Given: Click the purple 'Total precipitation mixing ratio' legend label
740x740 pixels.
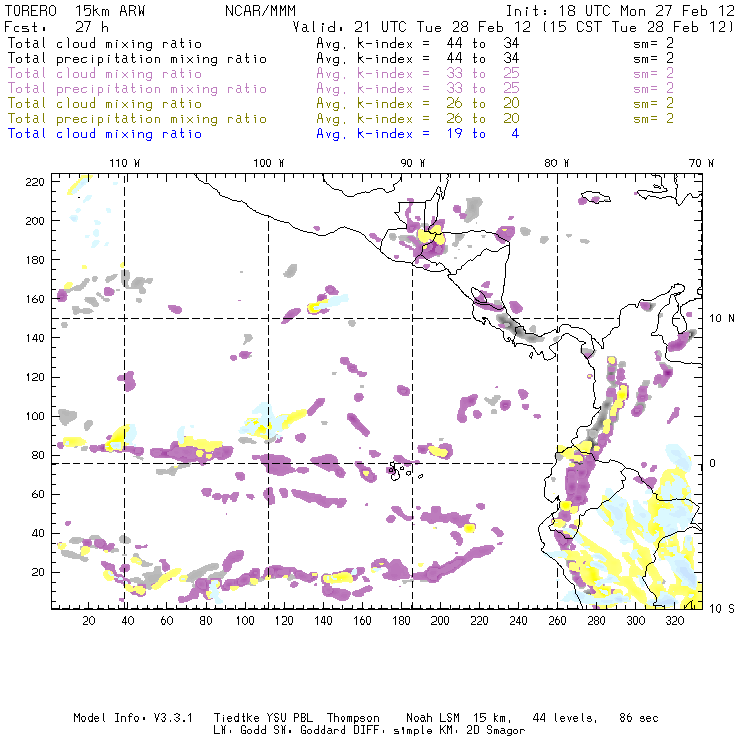Looking at the screenshot, I should coord(137,89).
